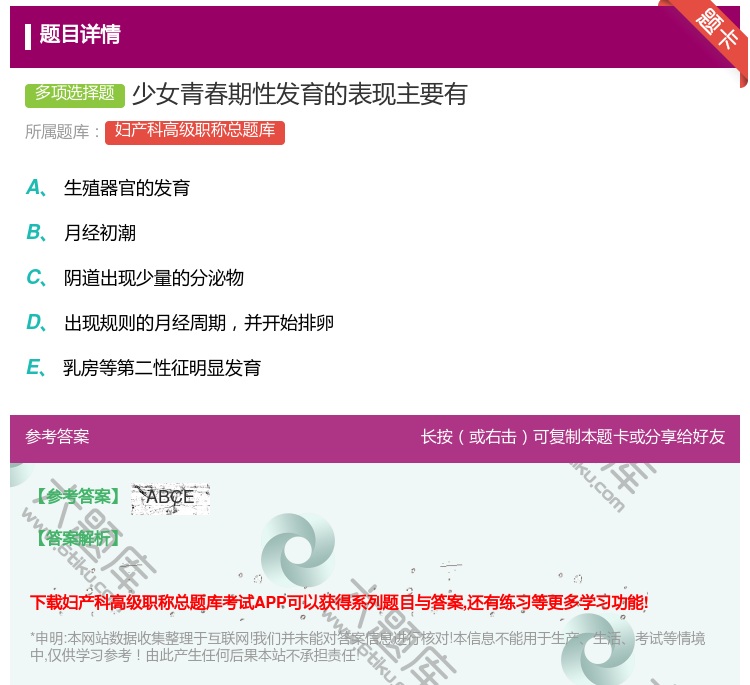750x685 pixels.
Task: Click the letter B option marker
Action: (36, 233)
